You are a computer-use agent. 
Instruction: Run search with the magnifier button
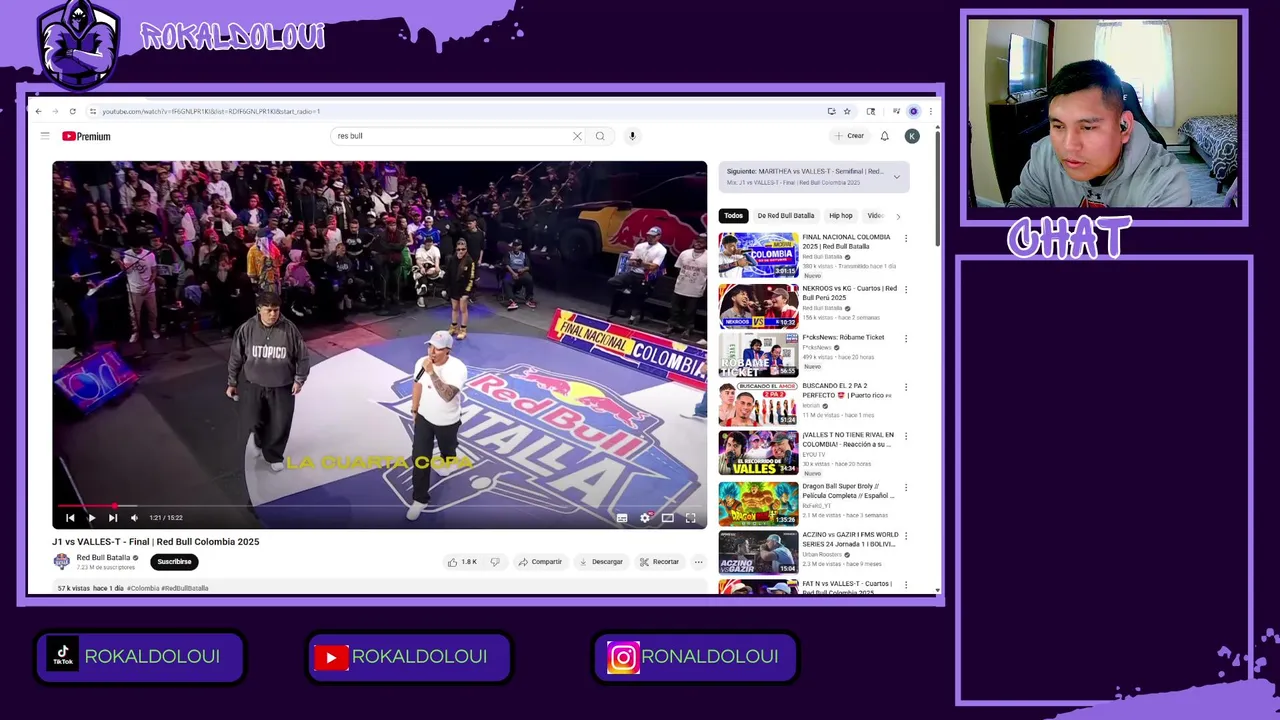tap(600, 136)
